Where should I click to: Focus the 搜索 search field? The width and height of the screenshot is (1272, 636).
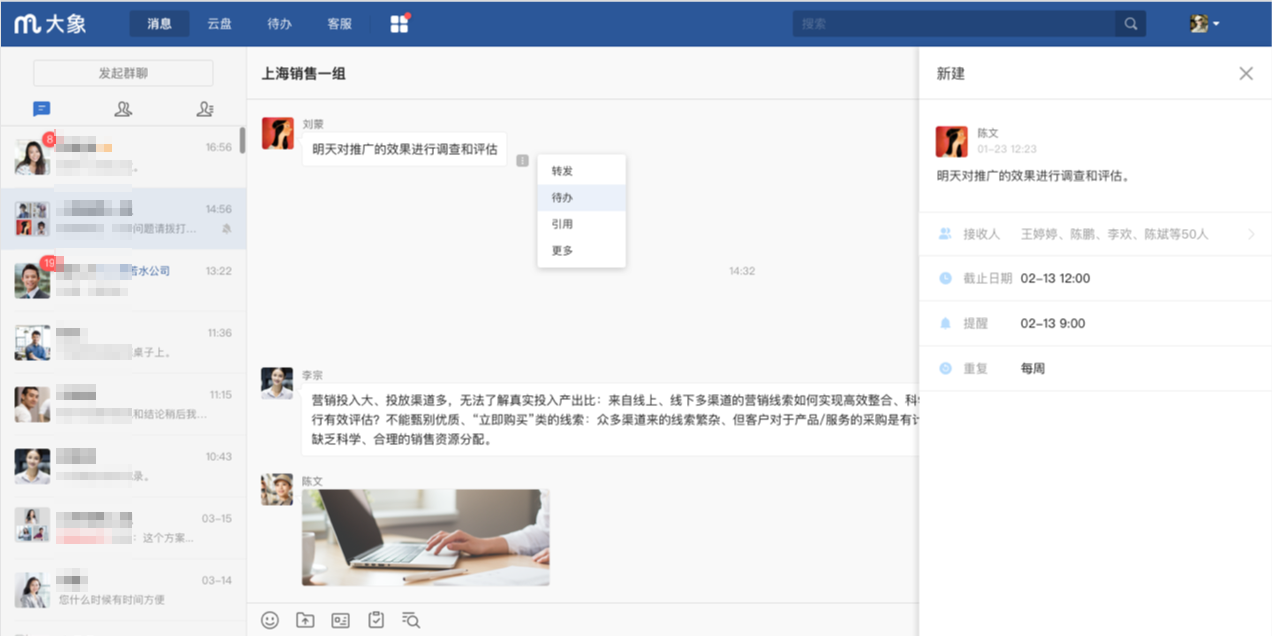(x=955, y=23)
